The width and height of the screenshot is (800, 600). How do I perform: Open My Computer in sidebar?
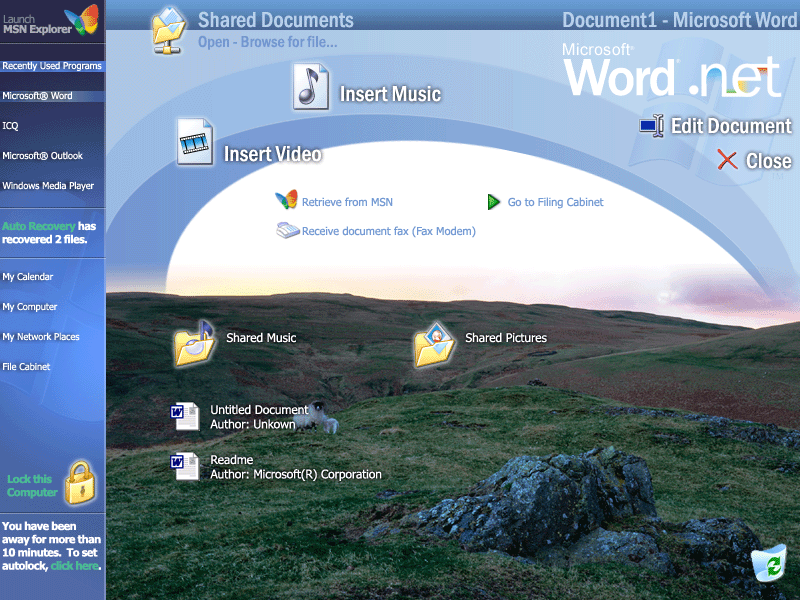tap(30, 307)
